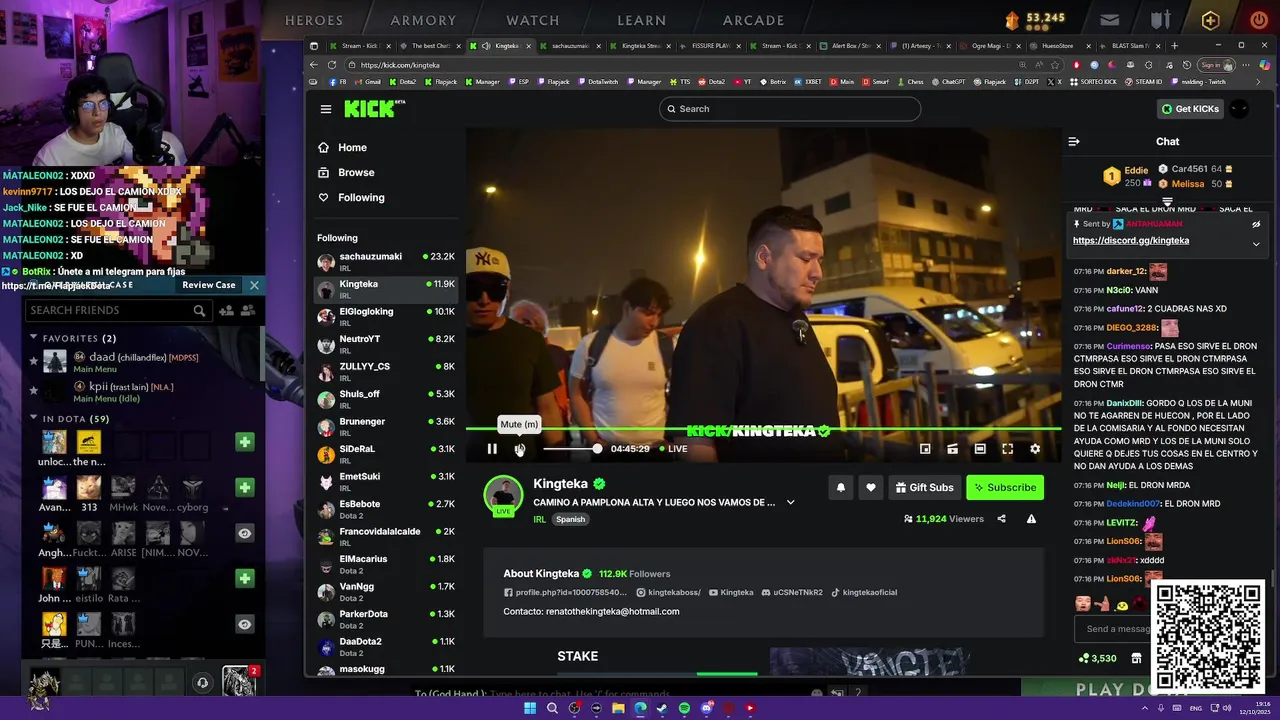Click the kingtekaboss Instagram link
Image resolution: width=1280 pixels, height=720 pixels.
tap(668, 592)
